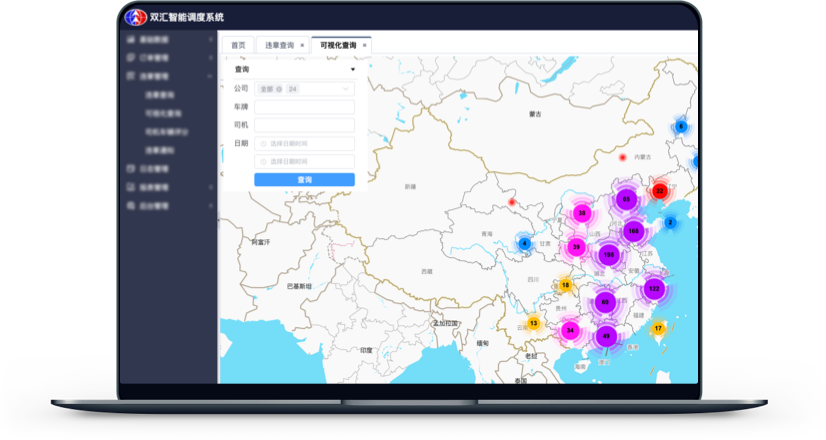Click the first 选择日期时间 date field
Viewport: 826px width, 440px height.
[304, 143]
